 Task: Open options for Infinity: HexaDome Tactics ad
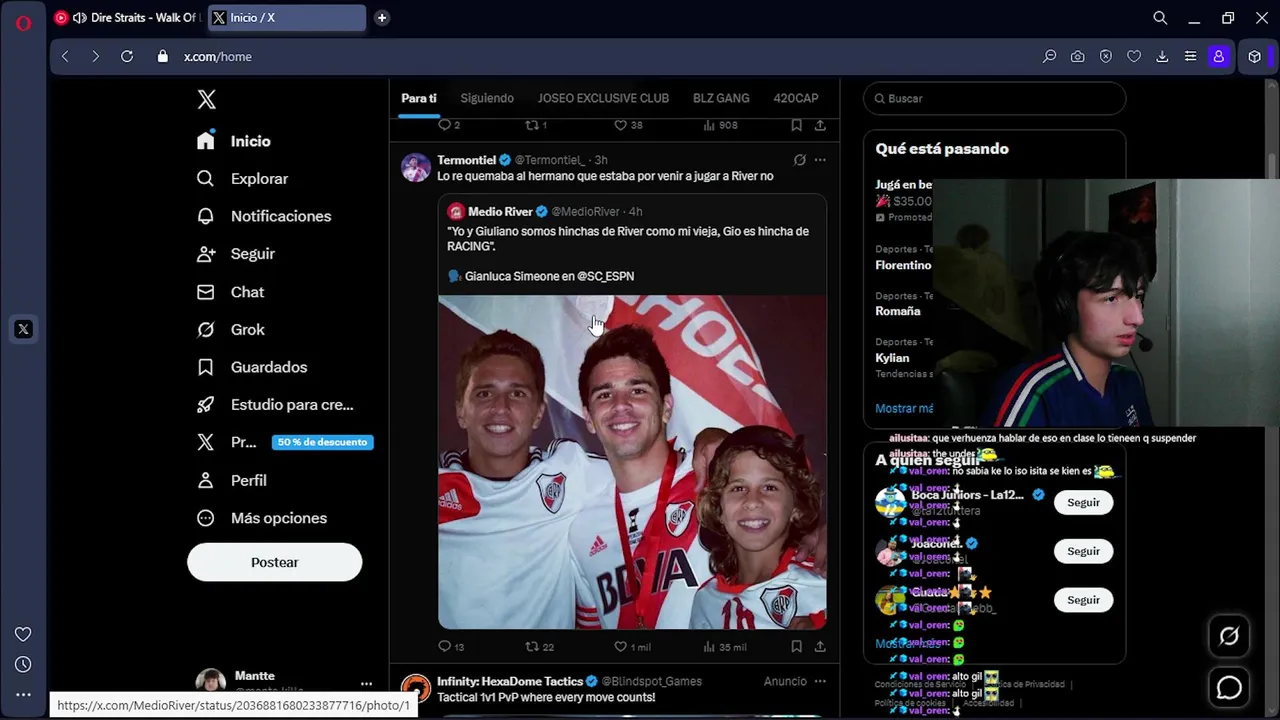(x=820, y=681)
